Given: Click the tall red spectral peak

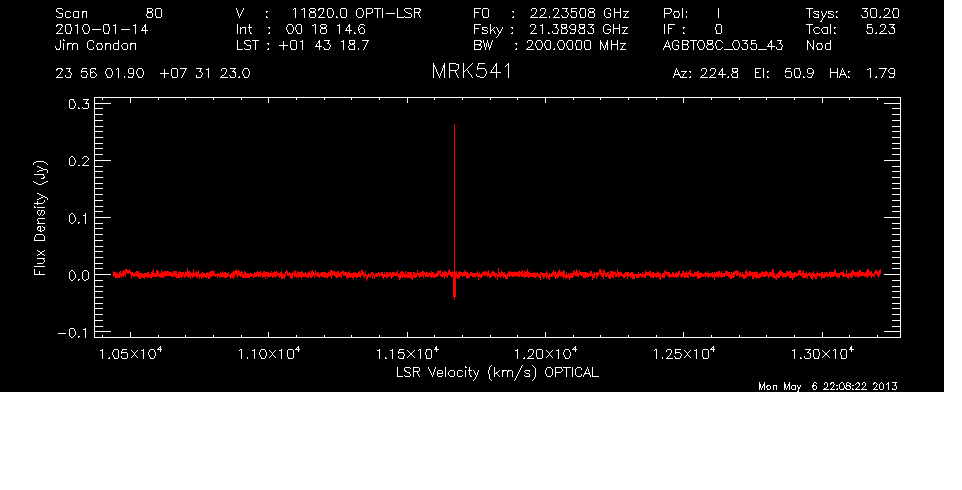Looking at the screenshot, I should click(454, 200).
